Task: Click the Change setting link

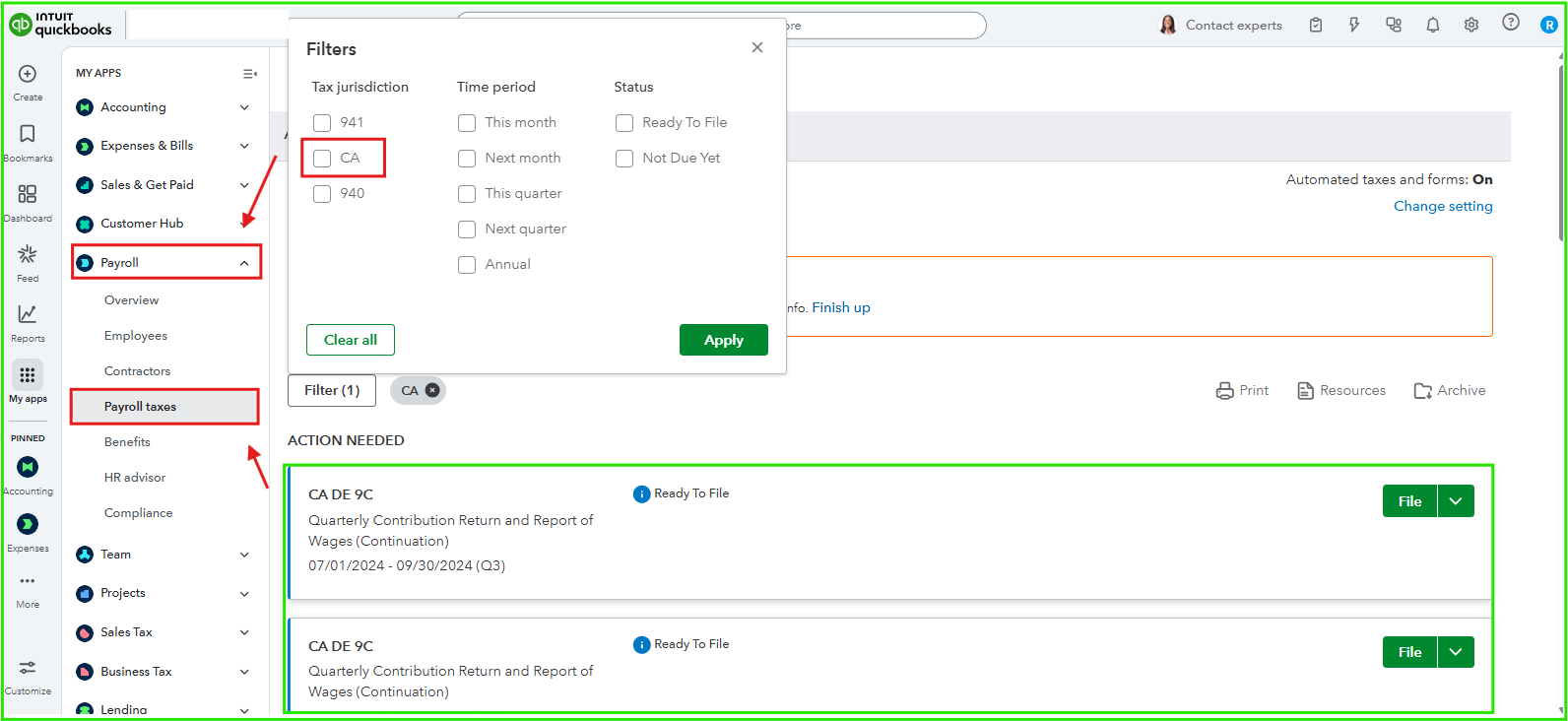Action: [x=1443, y=206]
